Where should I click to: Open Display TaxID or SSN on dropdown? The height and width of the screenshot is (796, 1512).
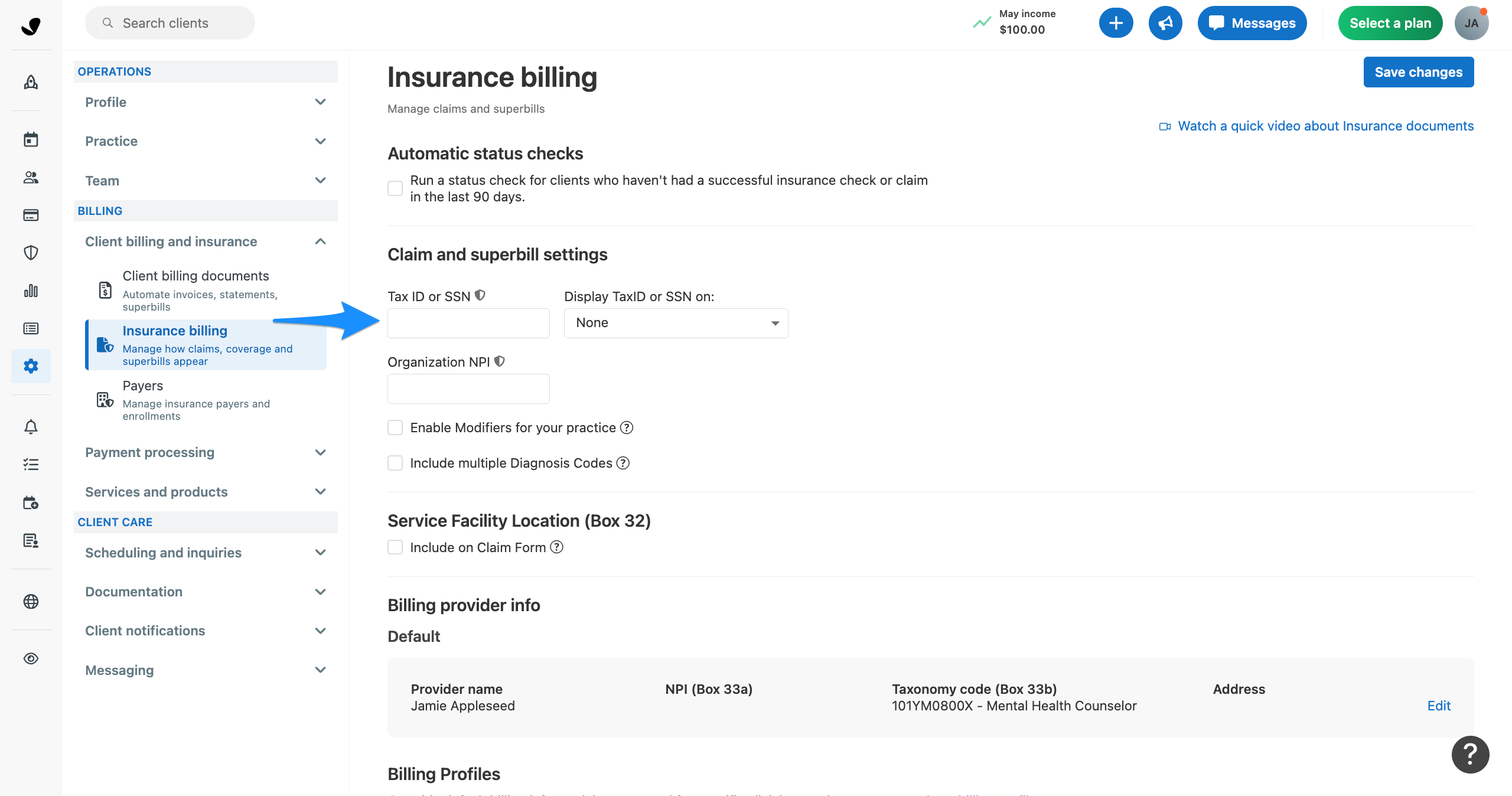pyautogui.click(x=676, y=323)
